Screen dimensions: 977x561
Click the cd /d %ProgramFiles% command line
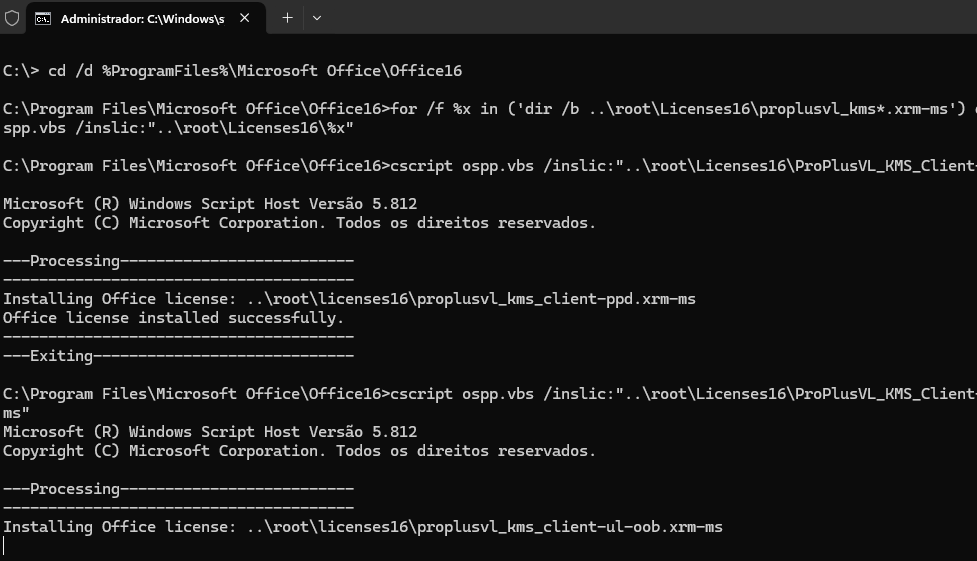click(x=232, y=71)
